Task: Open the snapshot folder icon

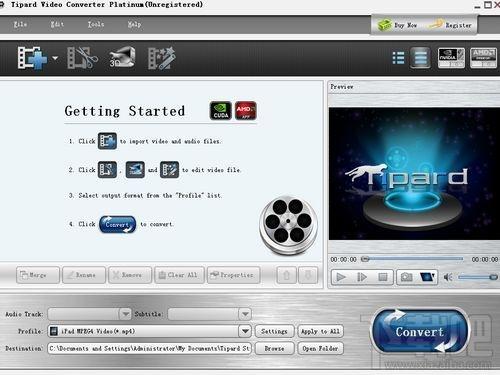Action: (427, 277)
